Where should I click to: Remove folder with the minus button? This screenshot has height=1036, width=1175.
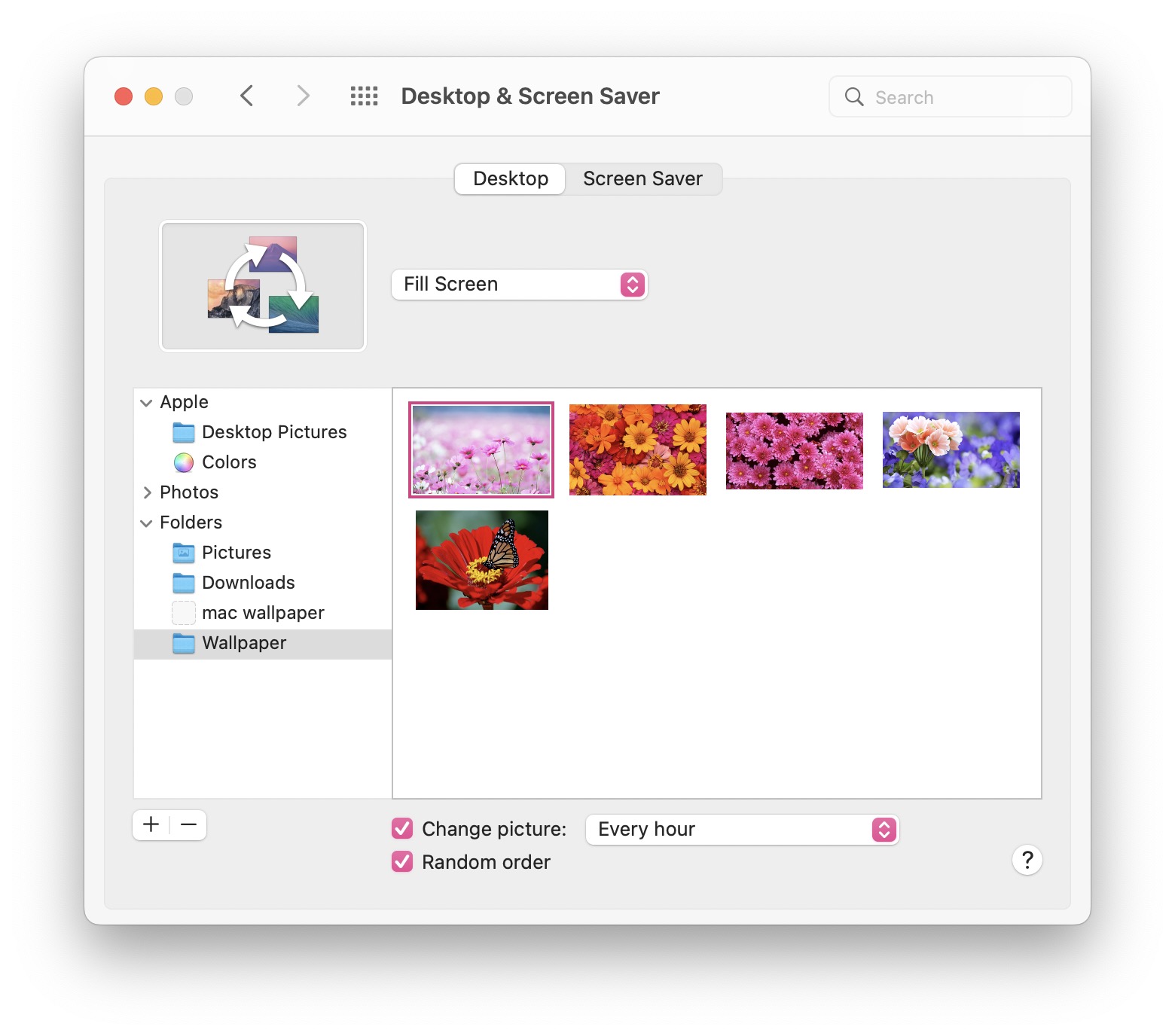[x=189, y=825]
